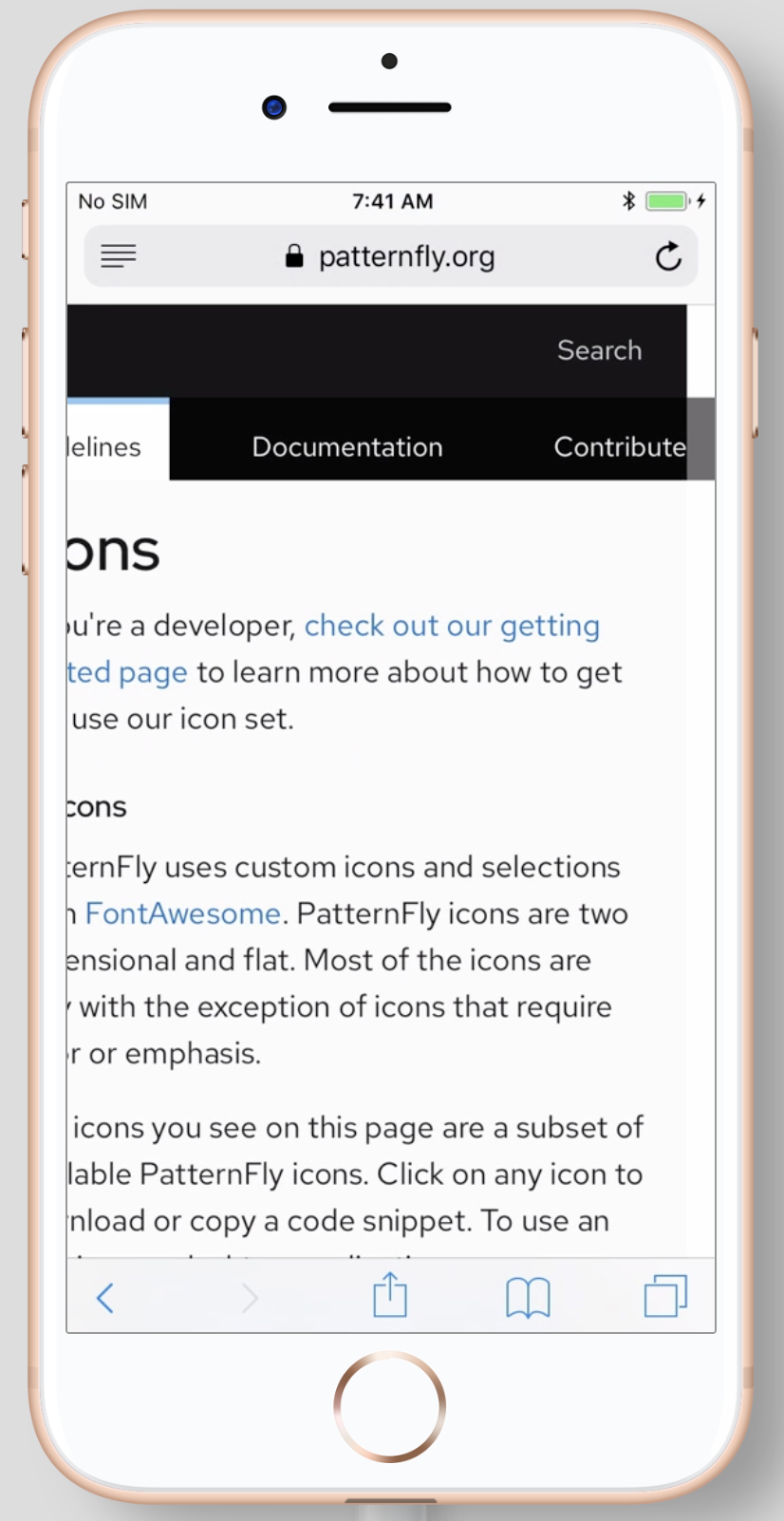The height and width of the screenshot is (1521, 784).
Task: Open the Safari share sheet icon
Action: click(x=390, y=1295)
